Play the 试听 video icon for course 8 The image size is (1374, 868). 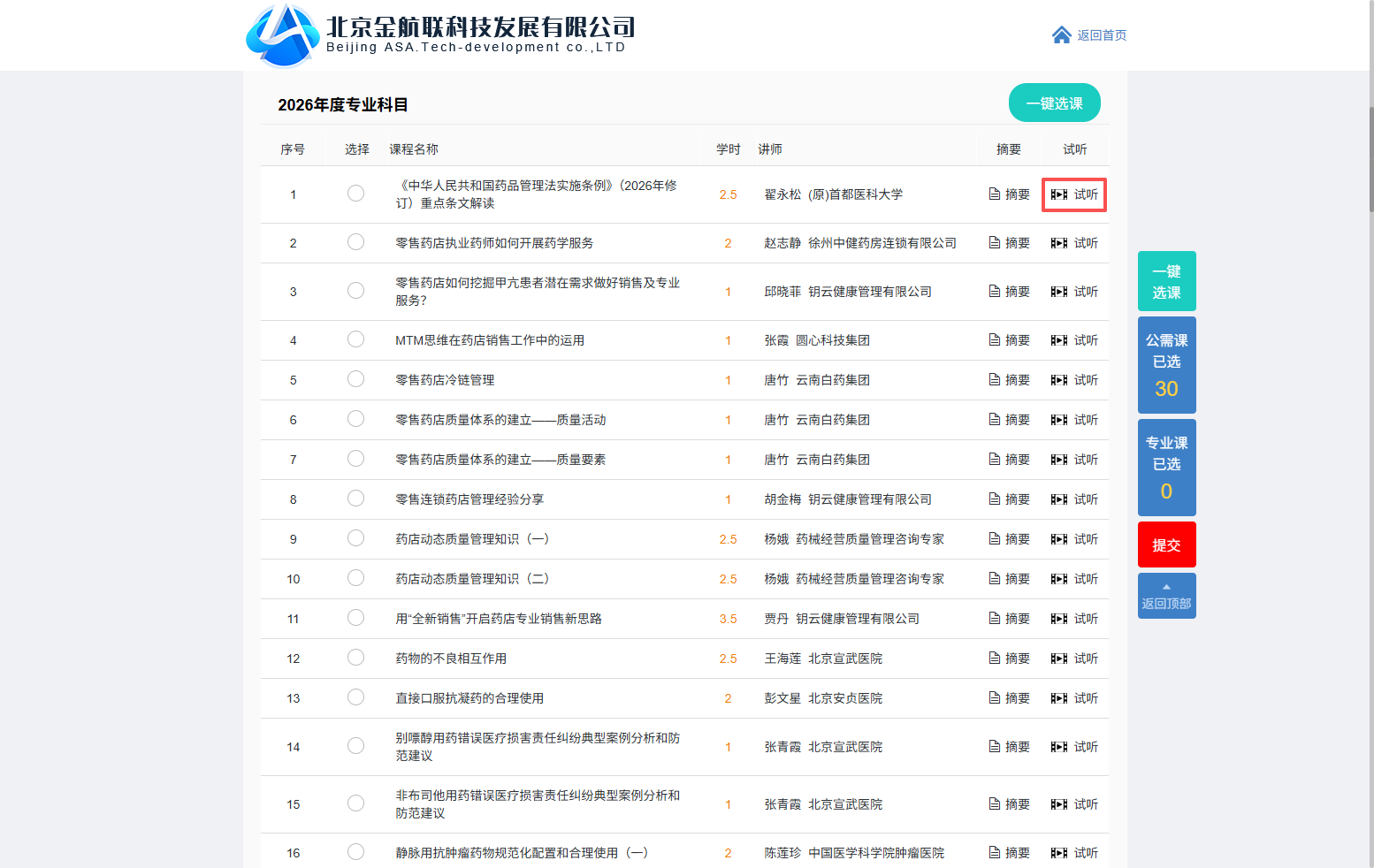point(1059,499)
